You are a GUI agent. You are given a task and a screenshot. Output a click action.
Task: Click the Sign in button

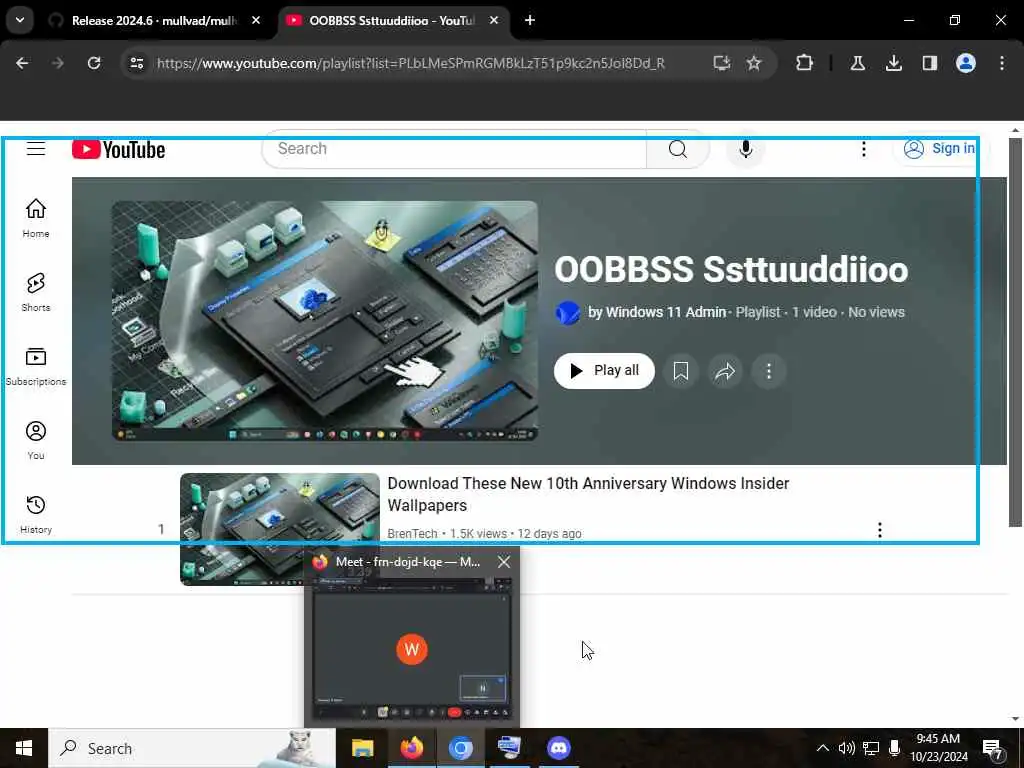pos(940,149)
